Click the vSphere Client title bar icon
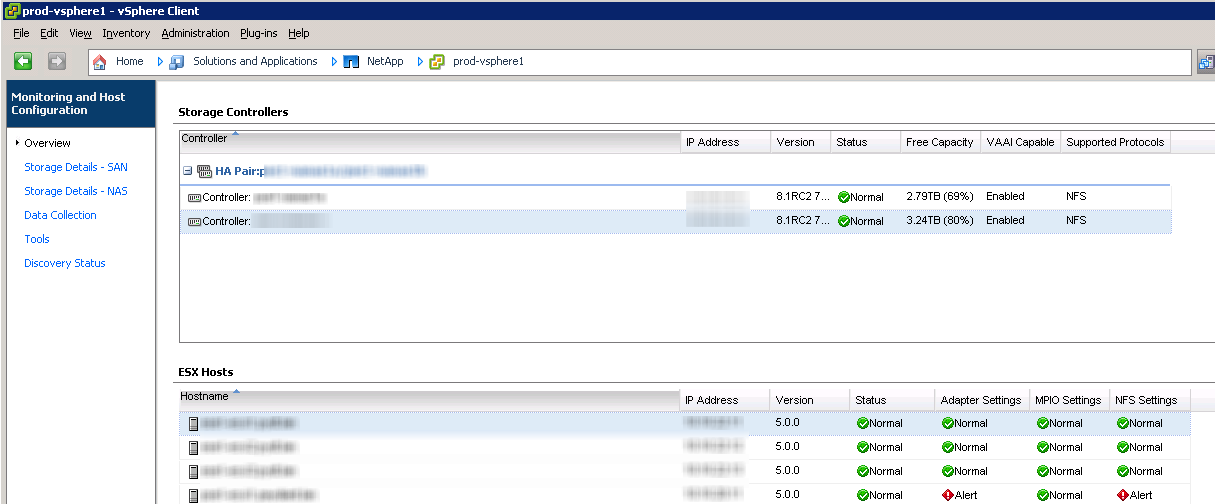This screenshot has width=1215, height=504. (11, 10)
